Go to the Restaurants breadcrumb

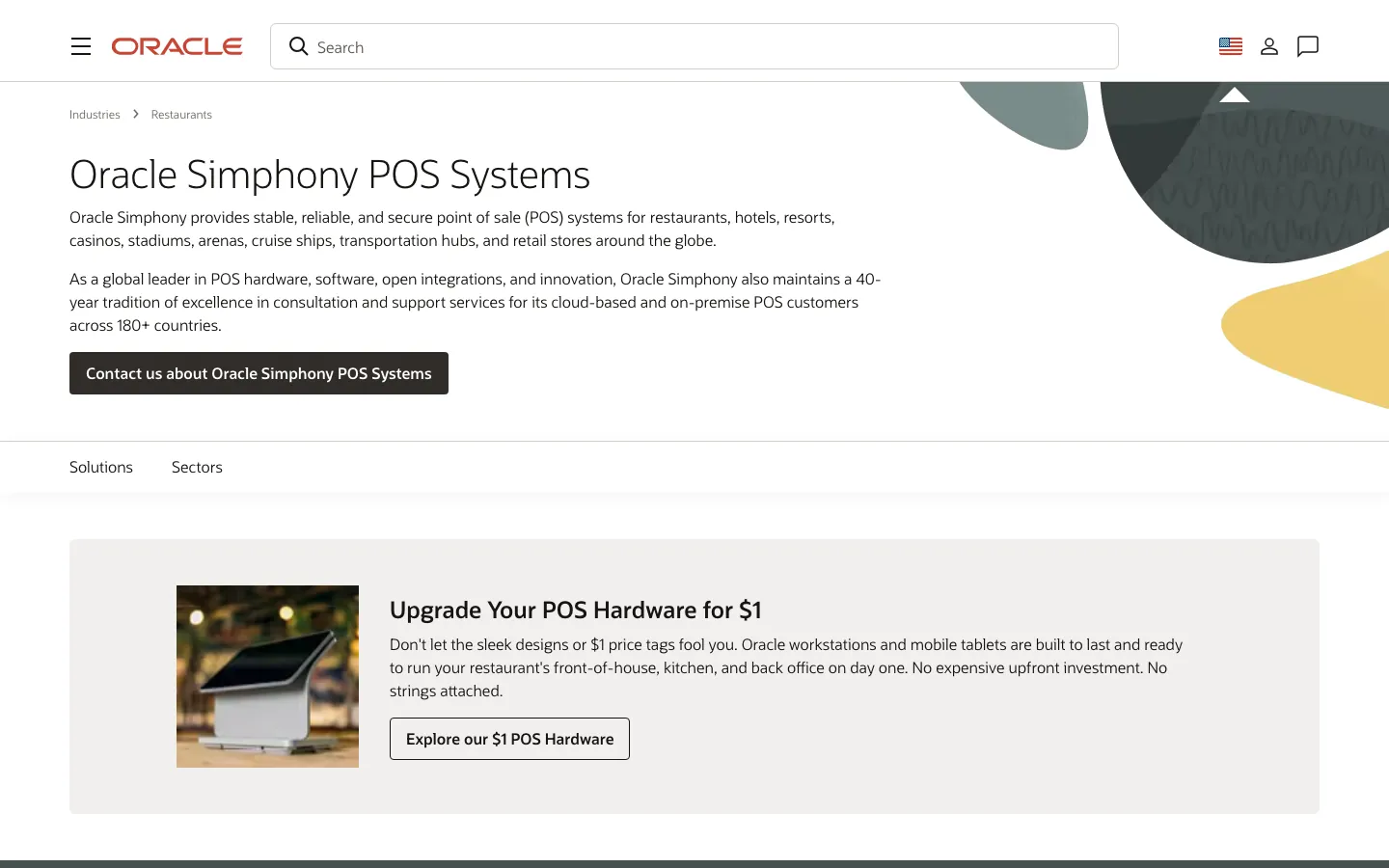(x=181, y=115)
